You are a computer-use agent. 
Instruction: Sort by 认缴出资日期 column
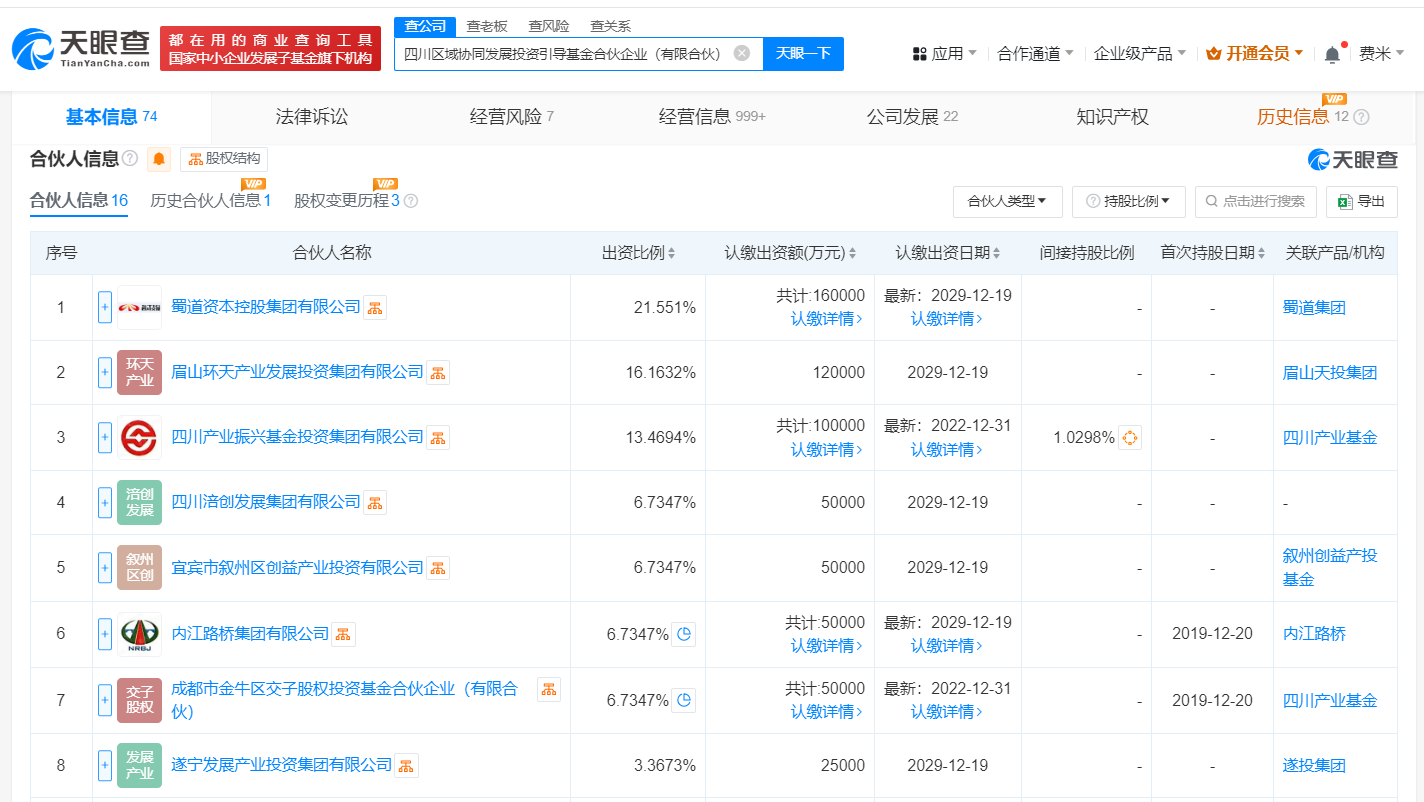(x=947, y=253)
